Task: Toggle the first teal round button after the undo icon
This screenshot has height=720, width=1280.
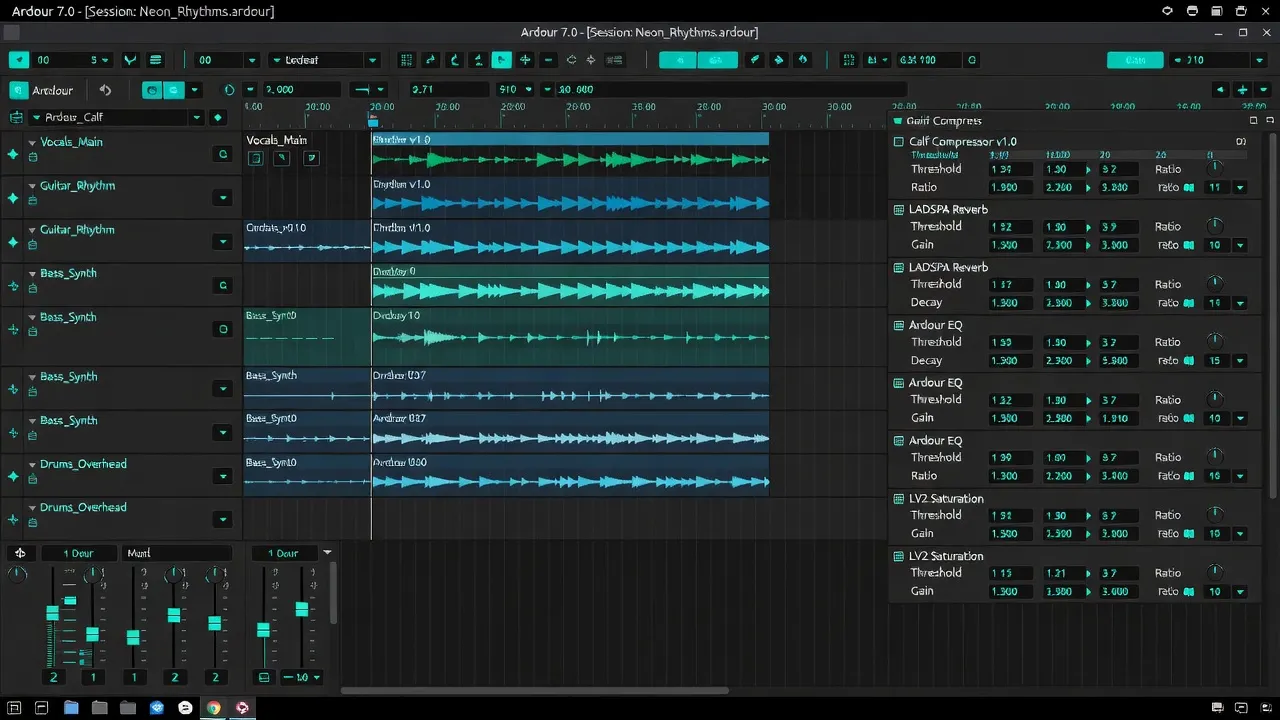Action: (152, 90)
